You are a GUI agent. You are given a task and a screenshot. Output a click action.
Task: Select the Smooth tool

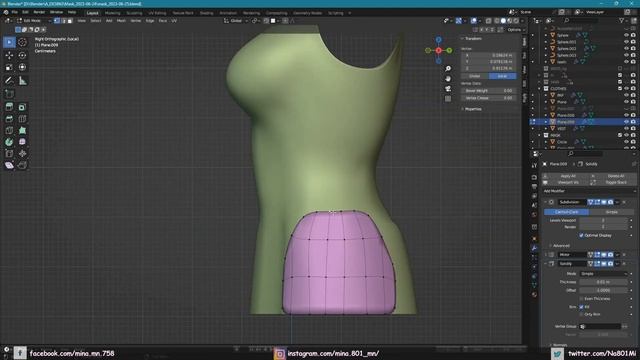point(22,142)
